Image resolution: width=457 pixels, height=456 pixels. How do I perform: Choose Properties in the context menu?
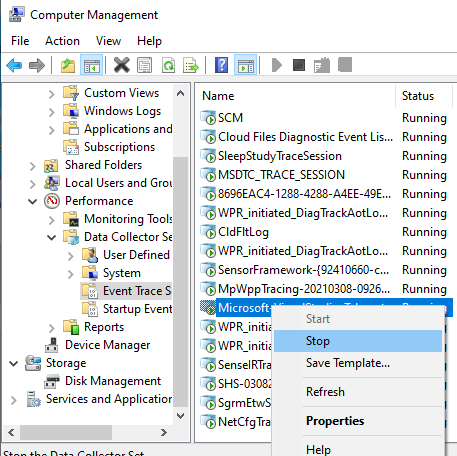click(x=358, y=421)
